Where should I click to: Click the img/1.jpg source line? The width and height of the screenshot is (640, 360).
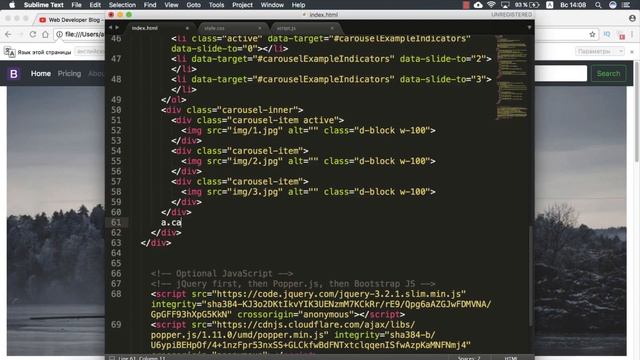[308, 131]
